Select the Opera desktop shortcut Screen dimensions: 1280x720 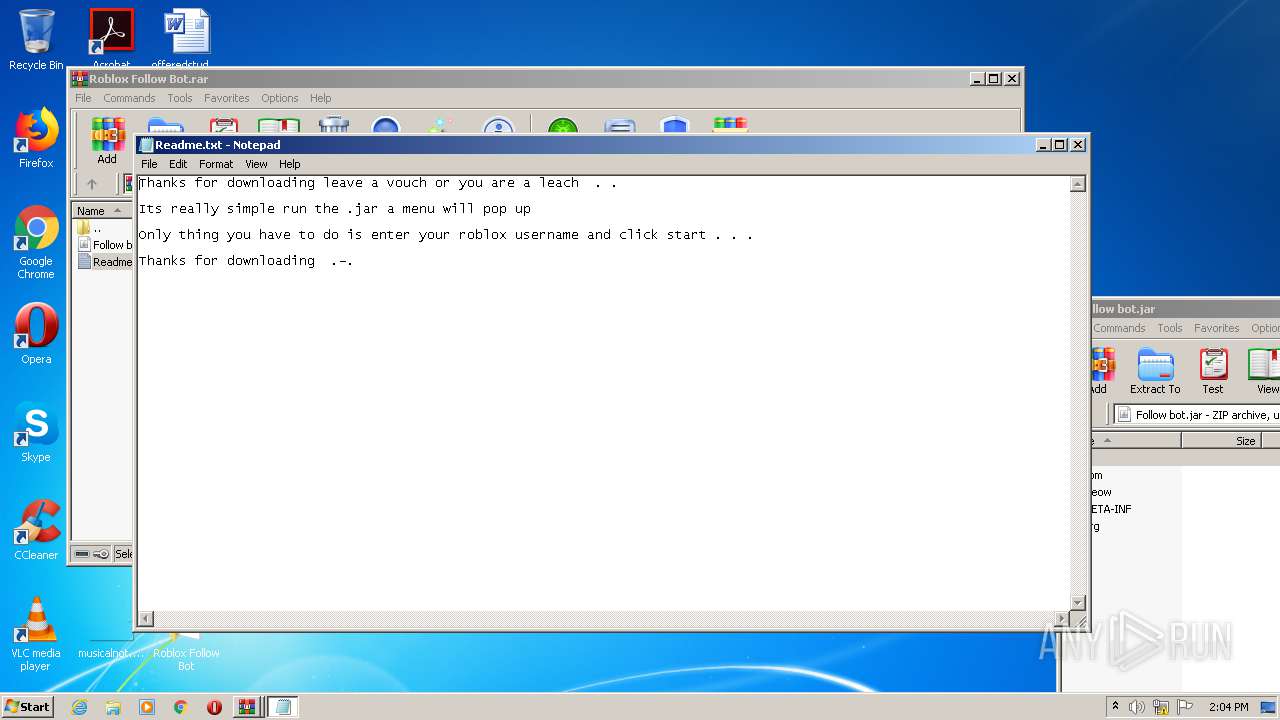click(36, 334)
